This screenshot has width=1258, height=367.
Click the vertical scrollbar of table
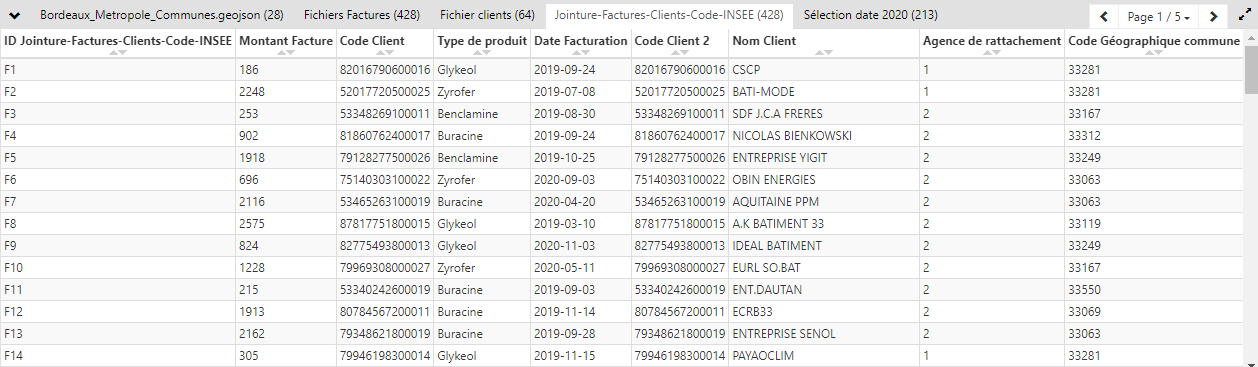[1251, 200]
